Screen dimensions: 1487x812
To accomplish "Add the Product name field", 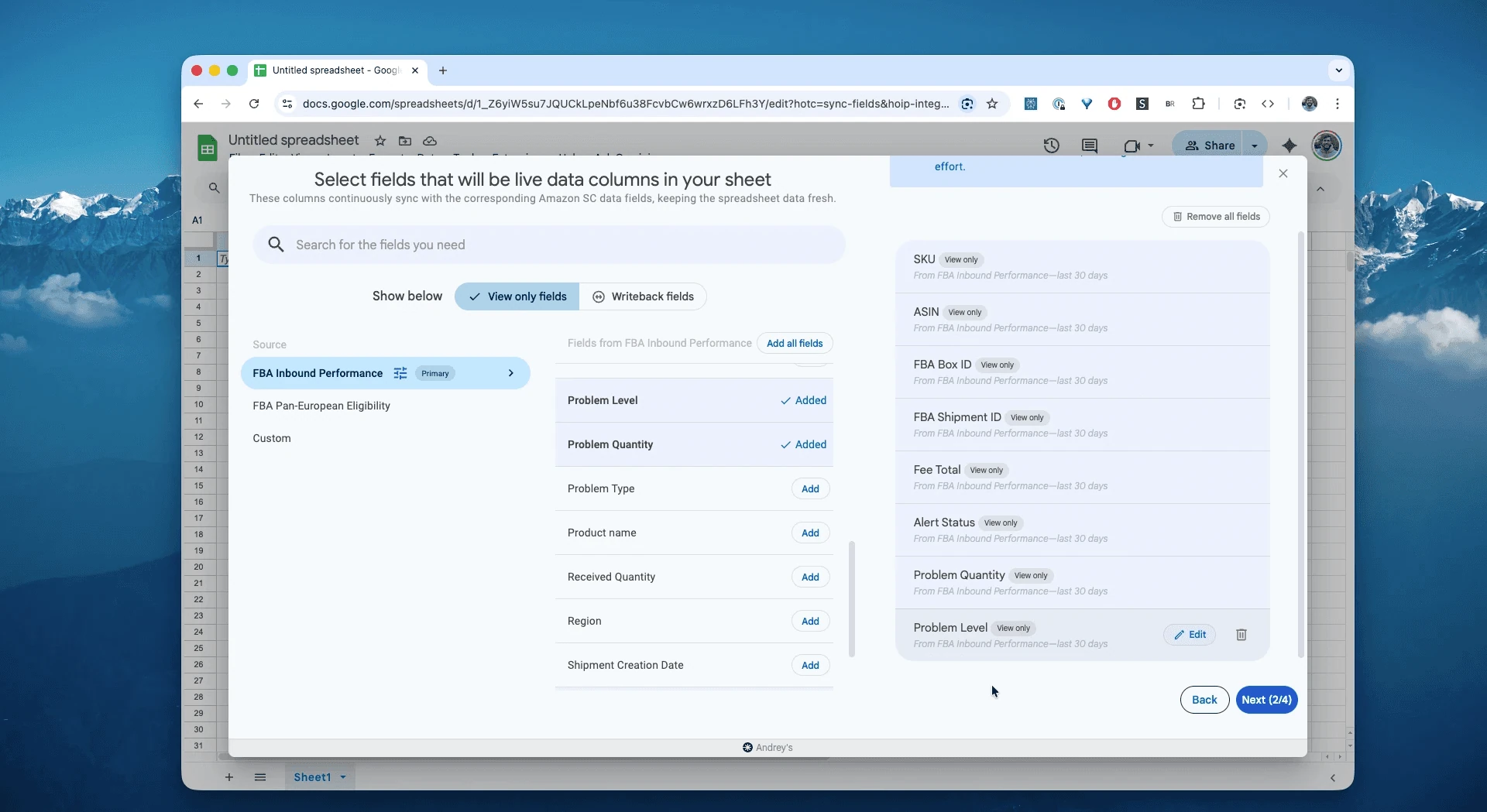I will point(810,533).
